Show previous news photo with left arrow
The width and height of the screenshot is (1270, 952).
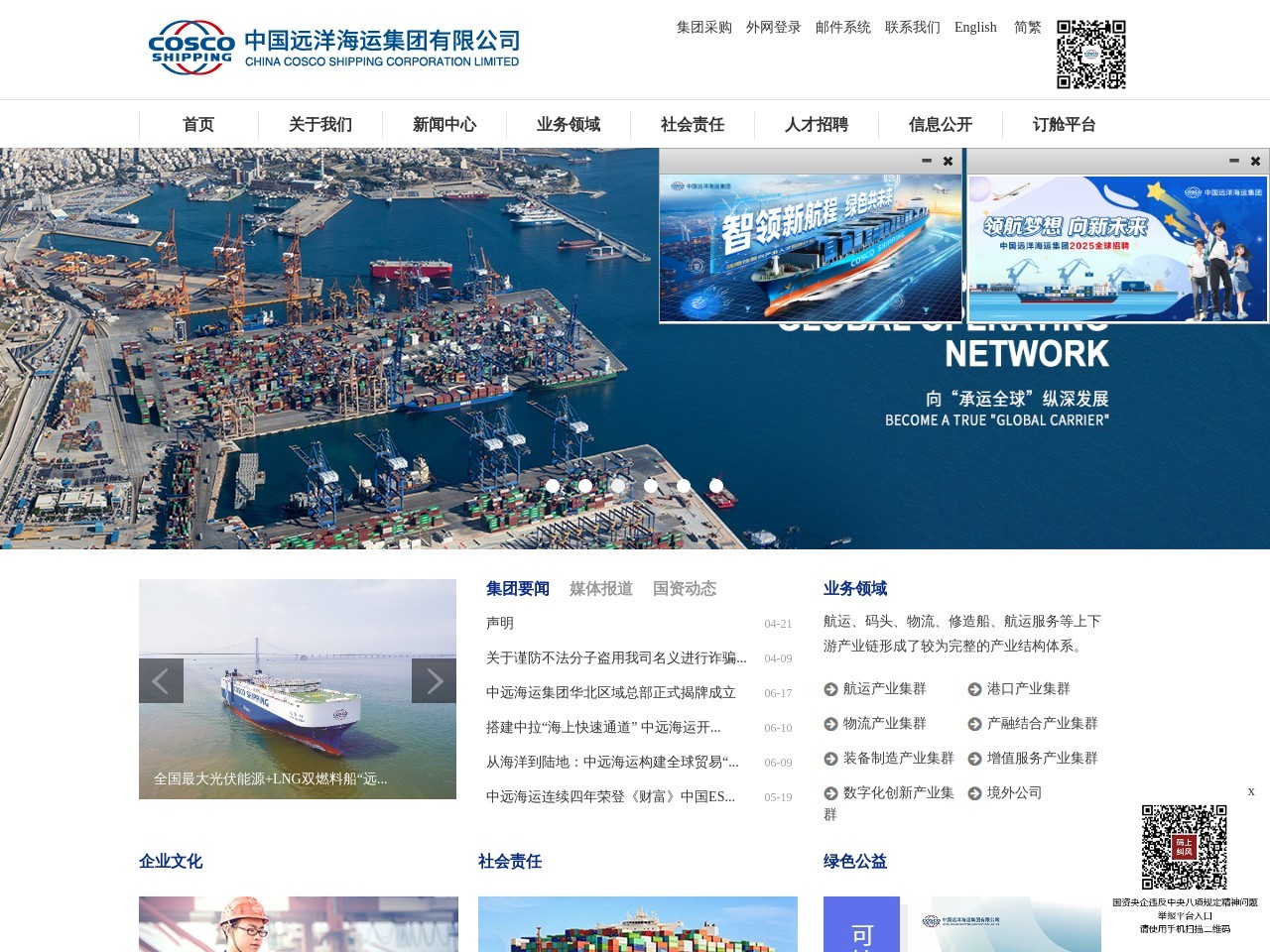pos(161,680)
